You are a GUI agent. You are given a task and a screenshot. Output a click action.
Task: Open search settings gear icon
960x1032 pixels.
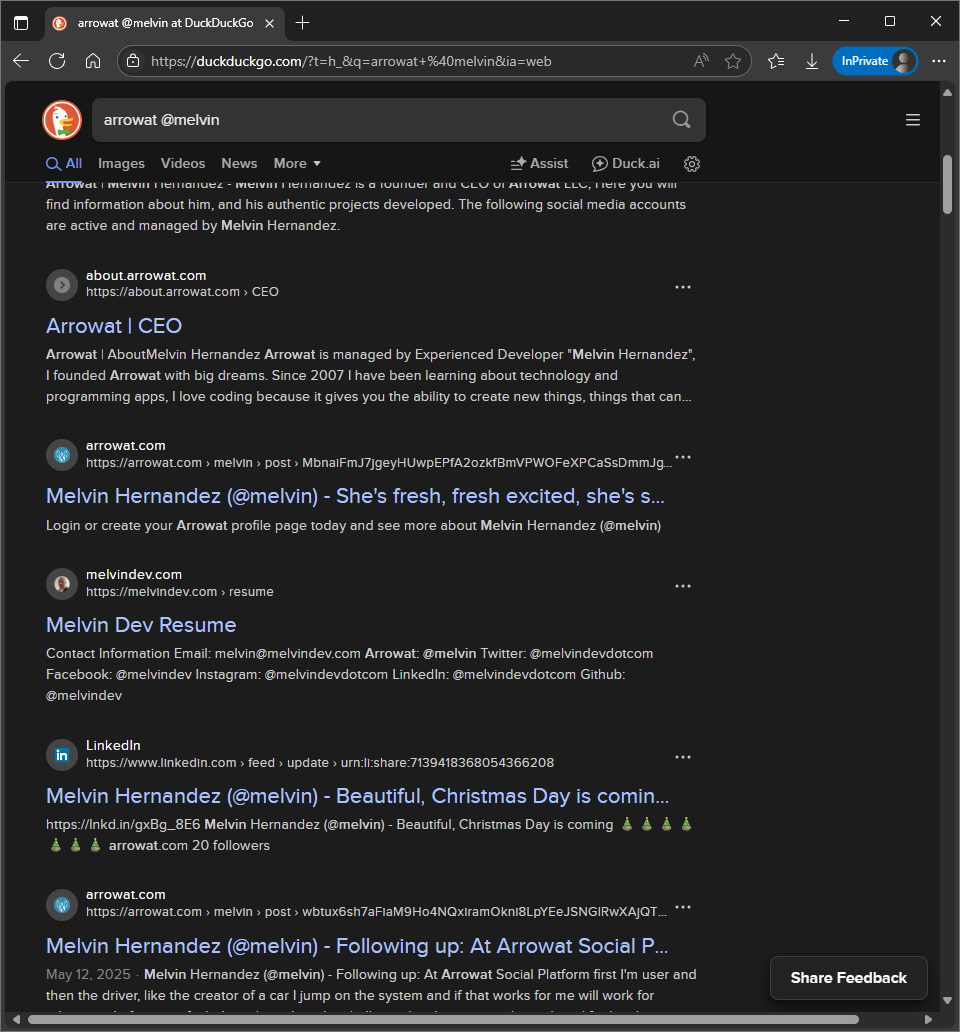coord(692,164)
